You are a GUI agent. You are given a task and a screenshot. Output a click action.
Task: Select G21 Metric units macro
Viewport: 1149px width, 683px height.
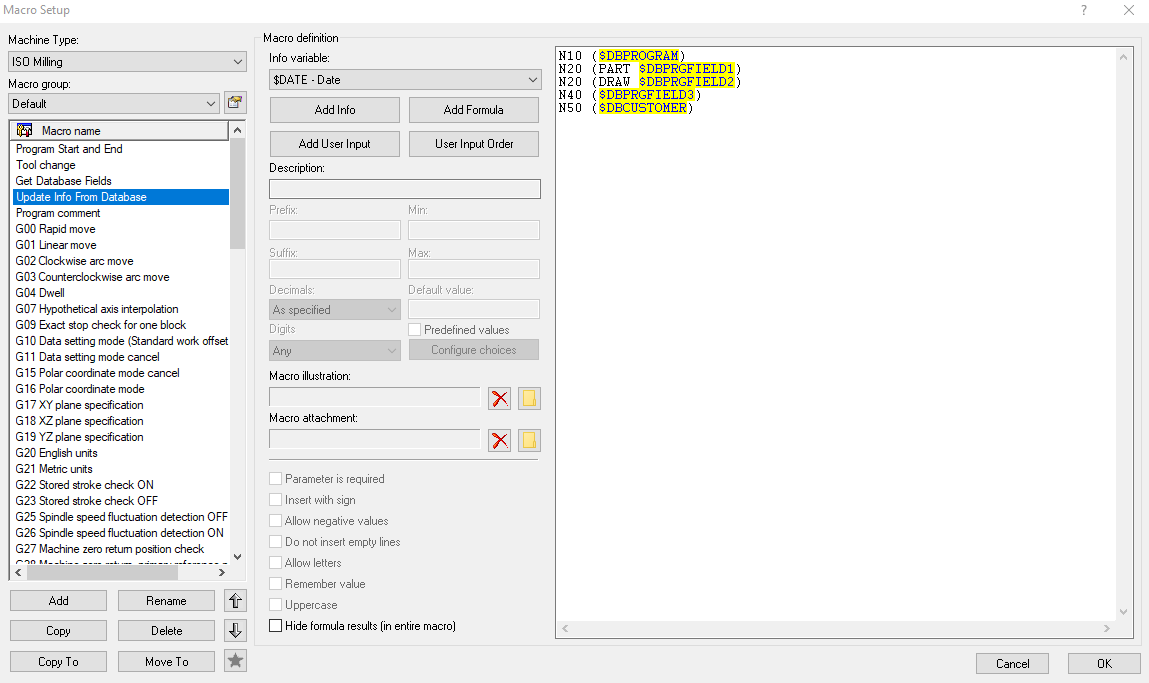pyautogui.click(x=121, y=469)
